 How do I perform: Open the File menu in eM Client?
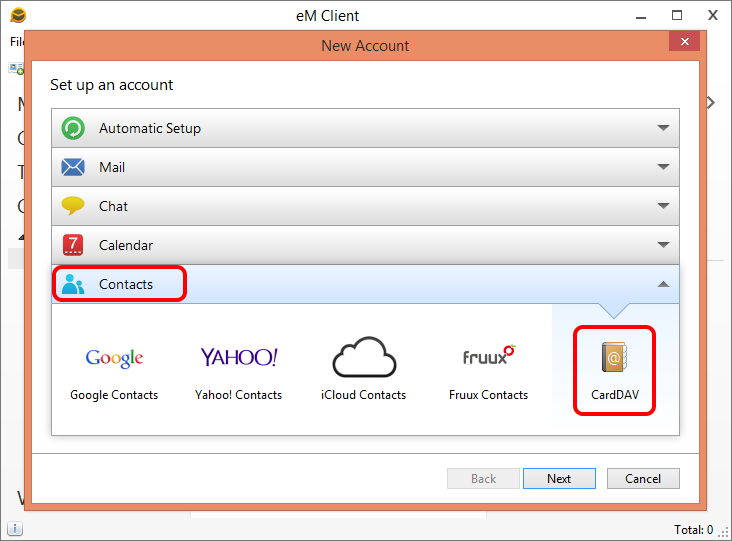click(17, 42)
